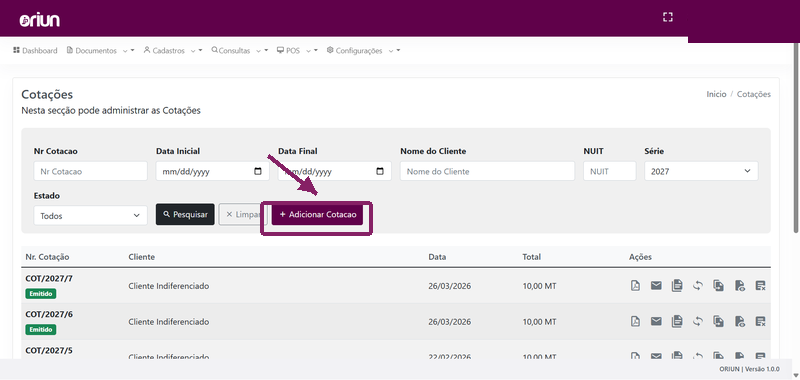Preview COT/2027/7 using document-eye icon
This screenshot has width=800, height=380.
pyautogui.click(x=740, y=286)
